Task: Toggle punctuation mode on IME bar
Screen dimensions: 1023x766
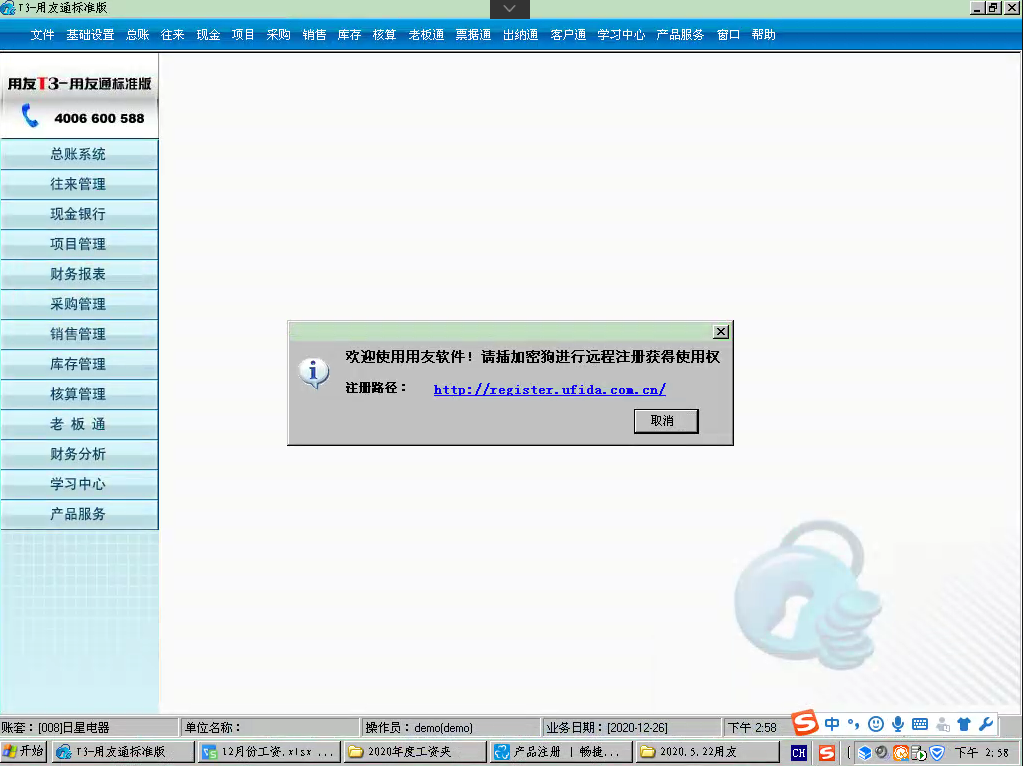Action: [x=853, y=724]
